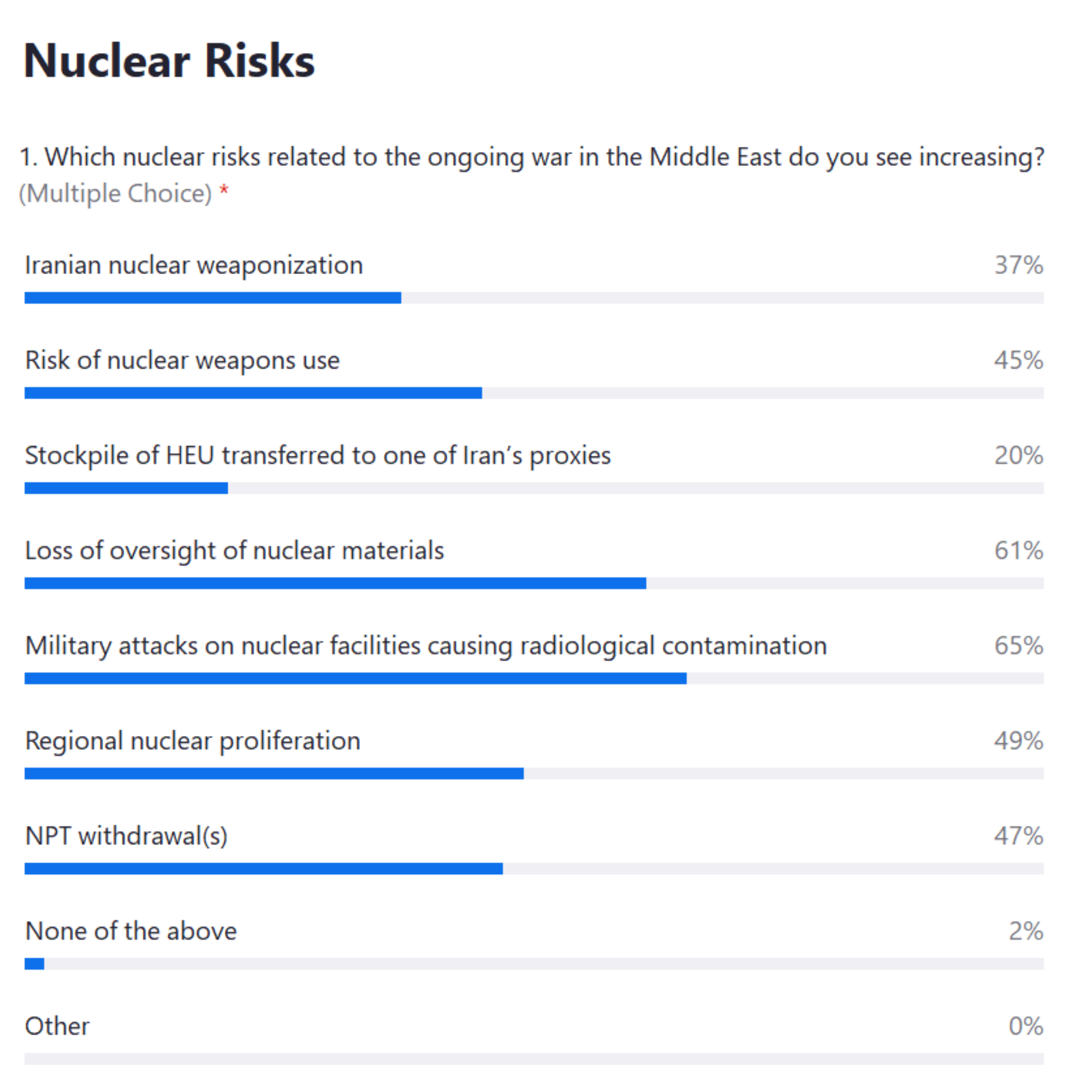This screenshot has width=1092, height=1092.
Task: Select the Risk of nuclear weapons use option
Action: coord(182,360)
